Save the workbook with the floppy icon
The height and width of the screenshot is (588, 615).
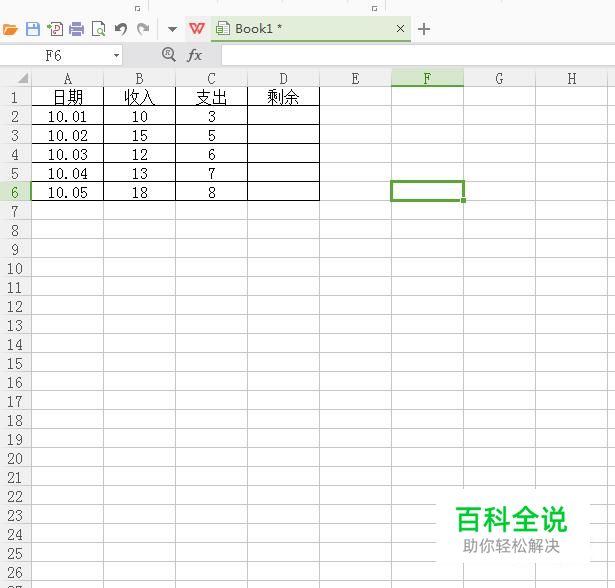click(x=33, y=29)
